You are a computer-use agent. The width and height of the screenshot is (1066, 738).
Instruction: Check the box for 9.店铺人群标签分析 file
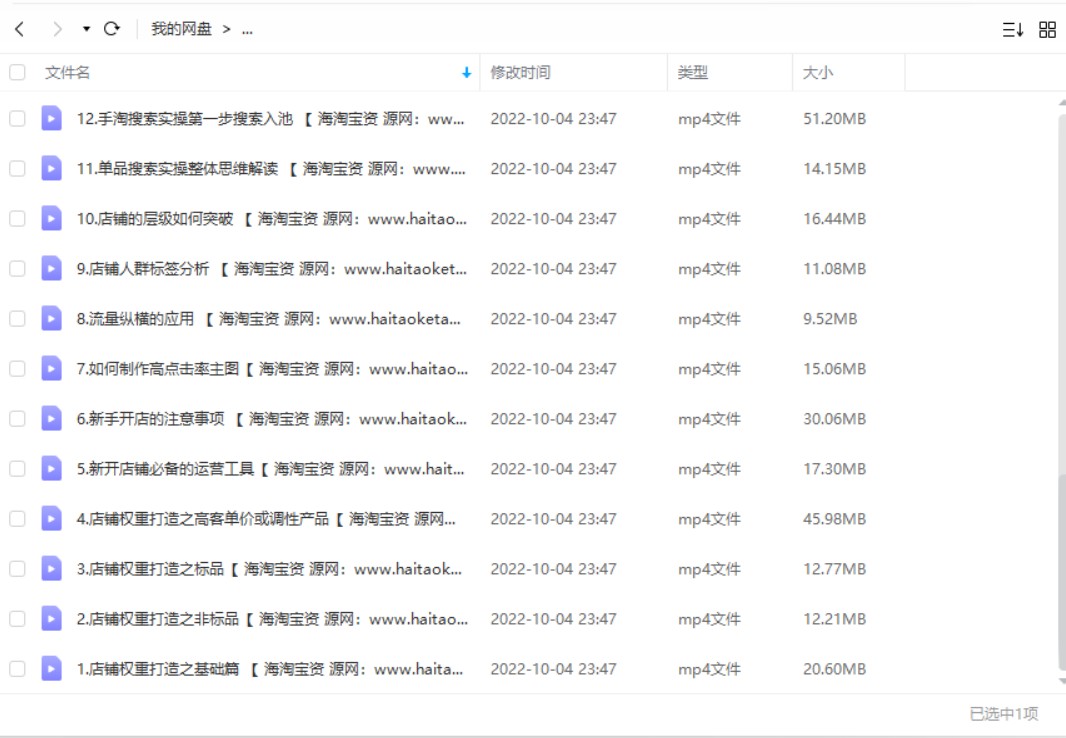click(17, 268)
